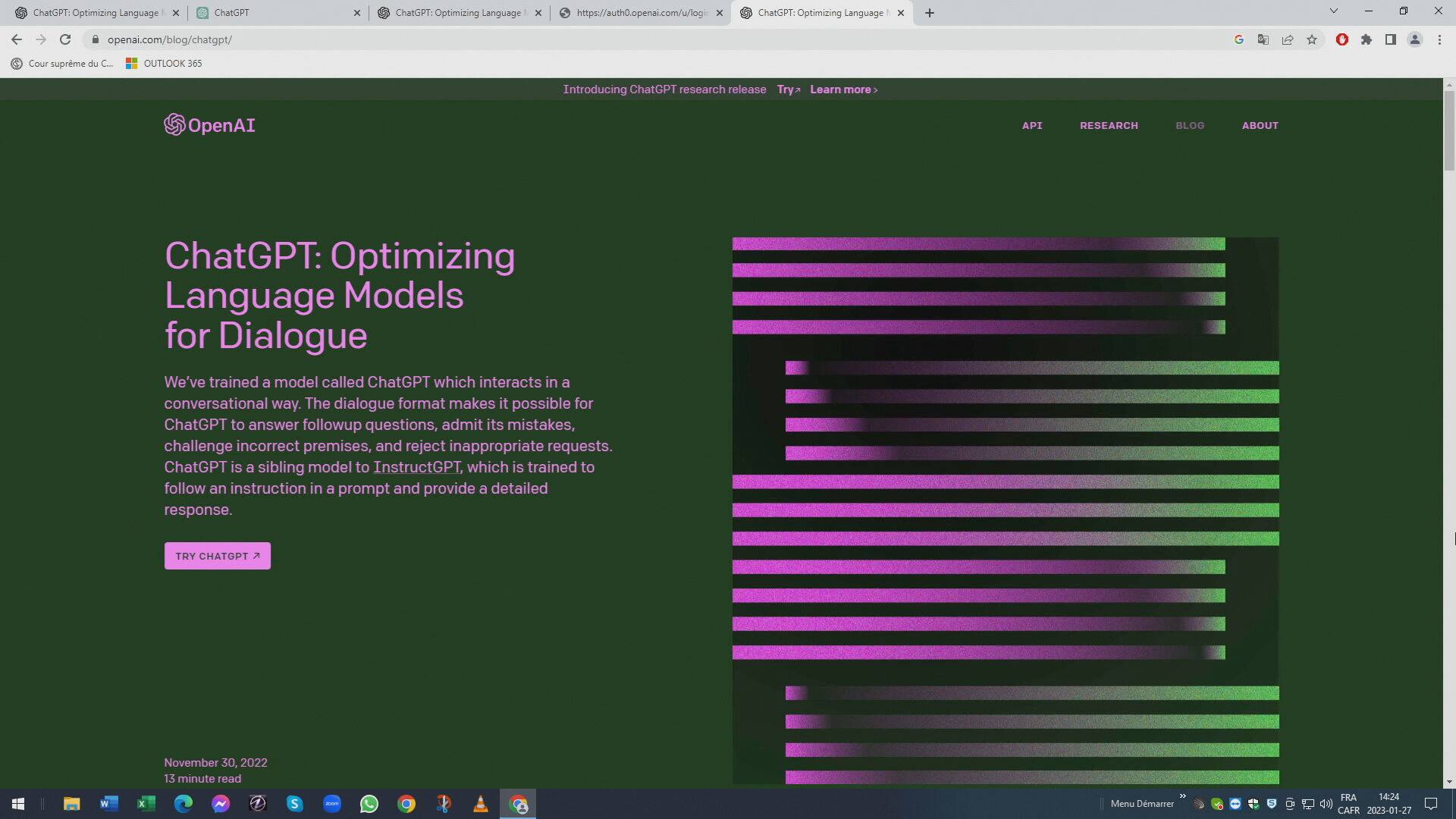Bookmark this page with star icon
The width and height of the screenshot is (1456, 819).
pyautogui.click(x=1312, y=39)
